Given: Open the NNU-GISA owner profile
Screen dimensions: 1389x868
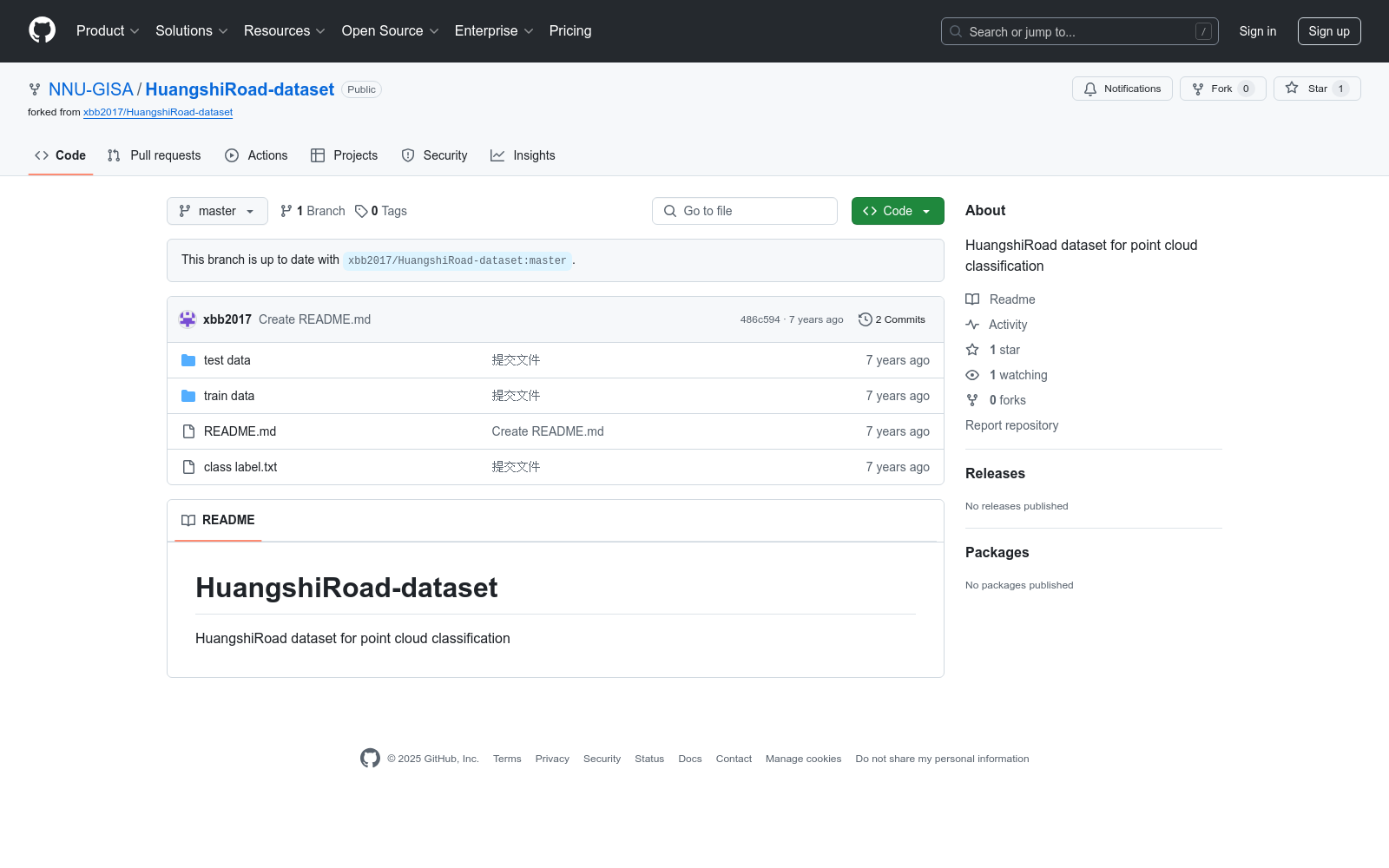Looking at the screenshot, I should click(x=91, y=89).
